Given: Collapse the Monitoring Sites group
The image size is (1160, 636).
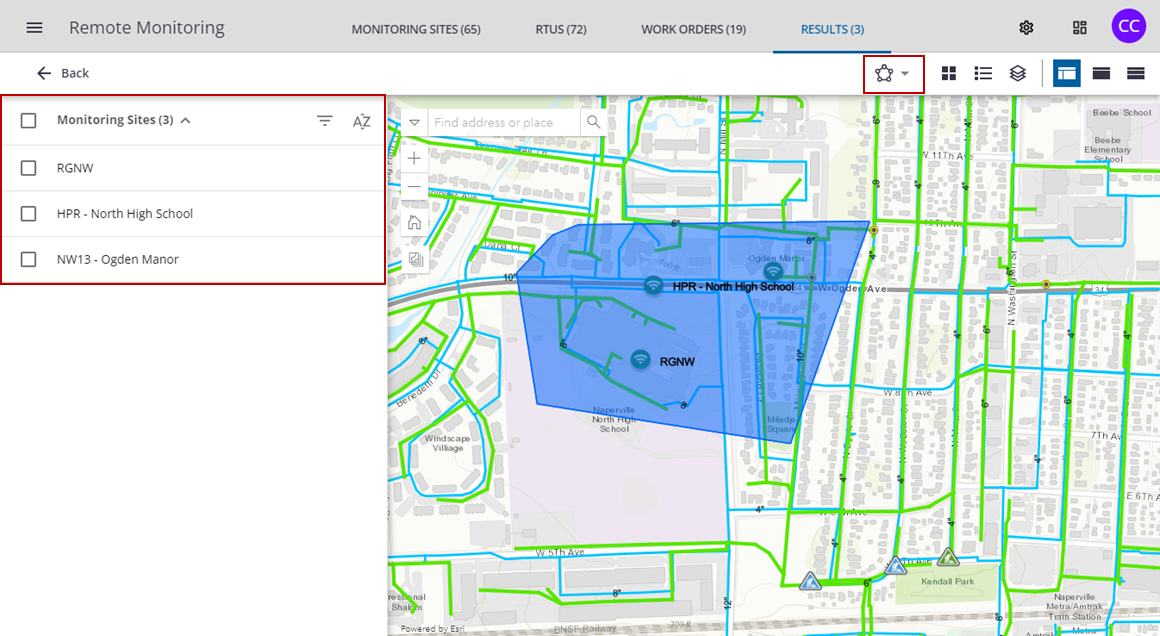Looking at the screenshot, I should 185,120.
